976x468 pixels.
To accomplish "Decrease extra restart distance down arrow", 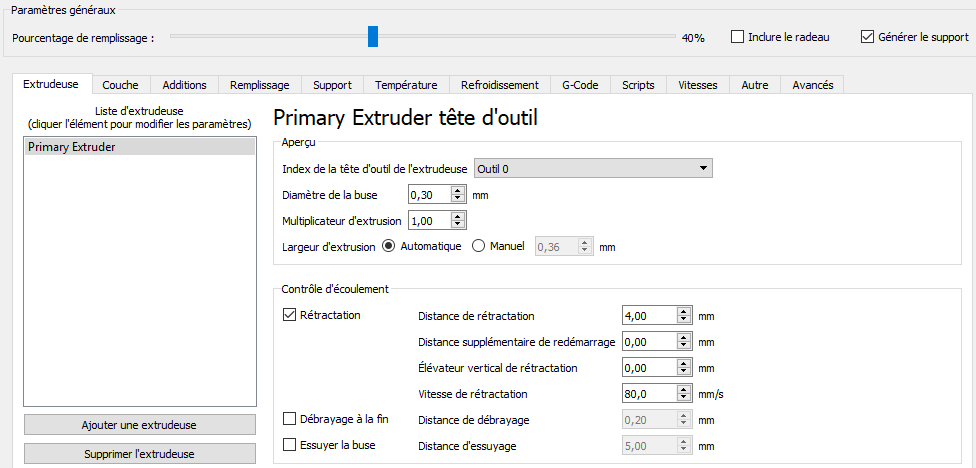I will pyautogui.click(x=684, y=346).
